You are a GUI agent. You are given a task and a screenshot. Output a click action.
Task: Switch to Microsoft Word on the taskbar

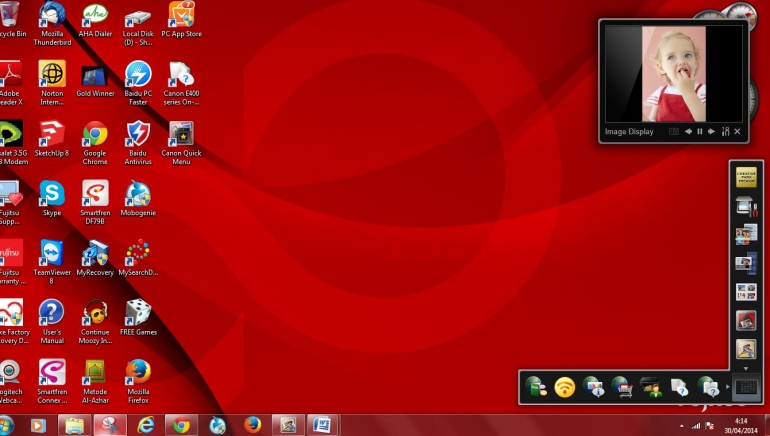tap(322, 425)
